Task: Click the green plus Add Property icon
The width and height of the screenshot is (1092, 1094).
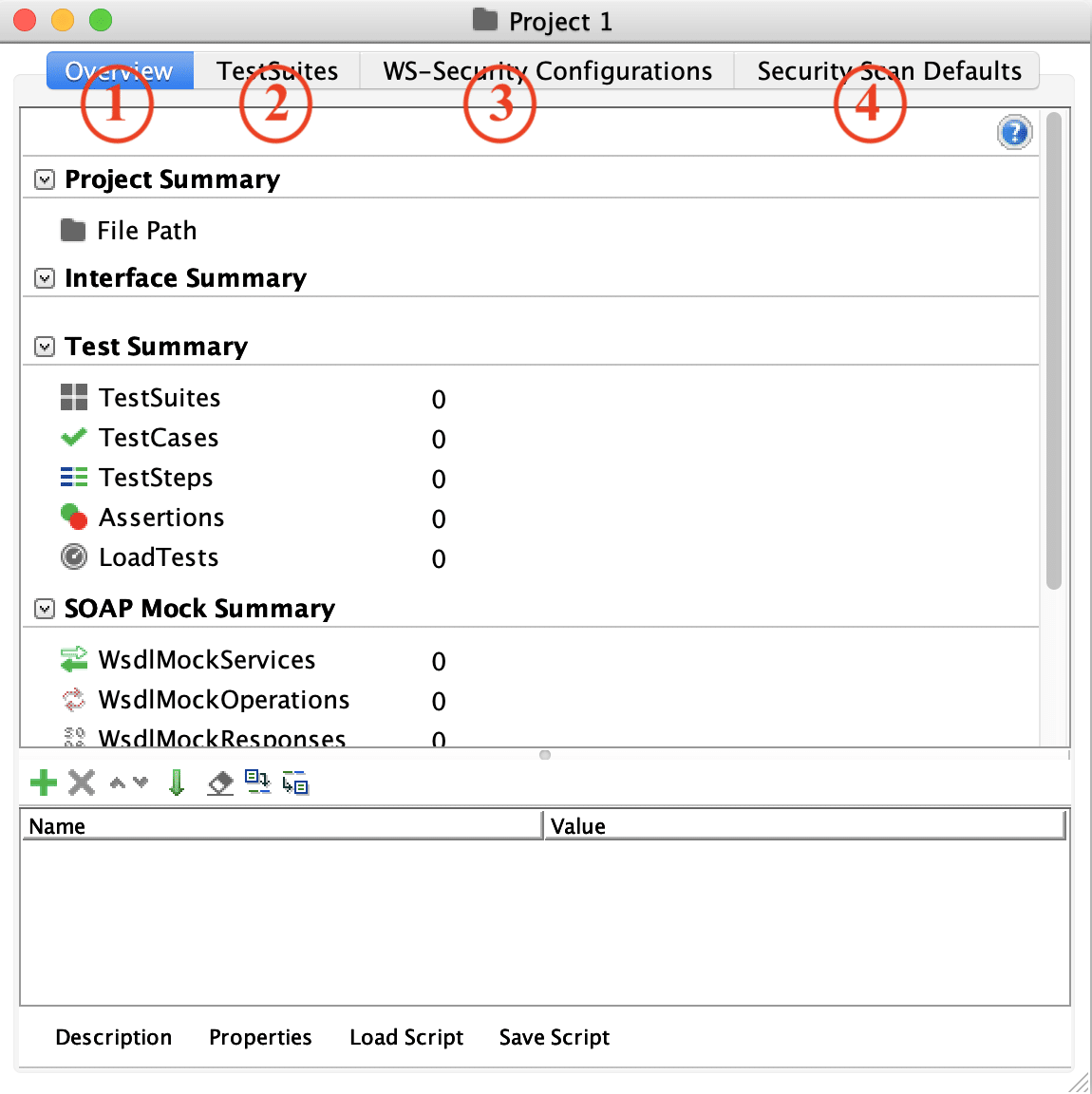Action: (x=44, y=783)
